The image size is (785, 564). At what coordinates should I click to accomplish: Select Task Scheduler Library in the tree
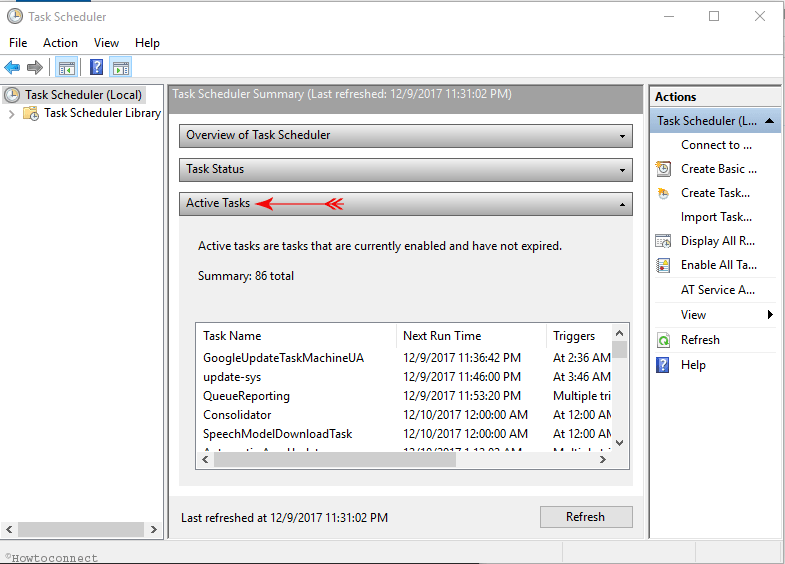click(x=102, y=113)
